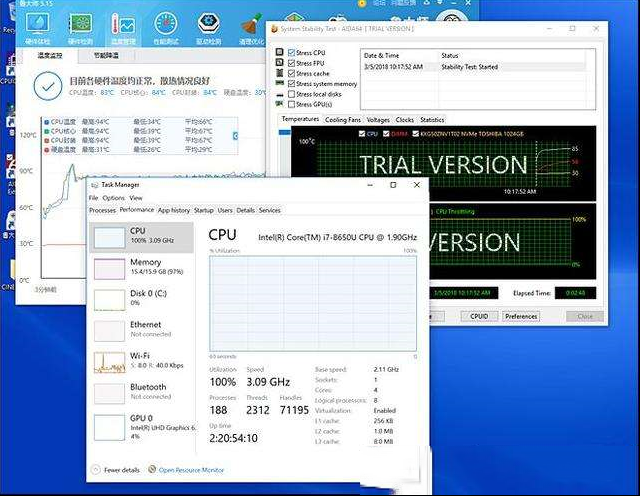
Task: Click the Task Manager title bar icon
Action: pyautogui.click(x=95, y=185)
